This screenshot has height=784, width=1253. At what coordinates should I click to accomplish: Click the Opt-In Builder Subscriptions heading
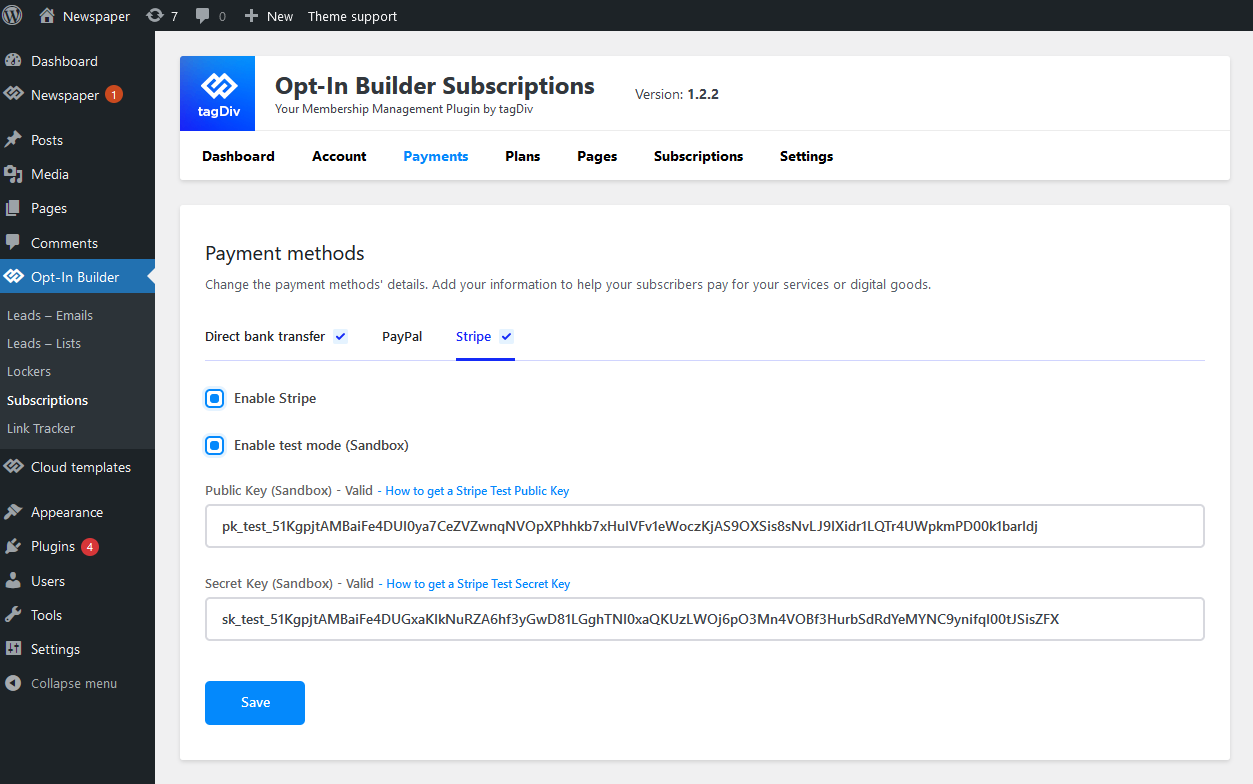435,86
